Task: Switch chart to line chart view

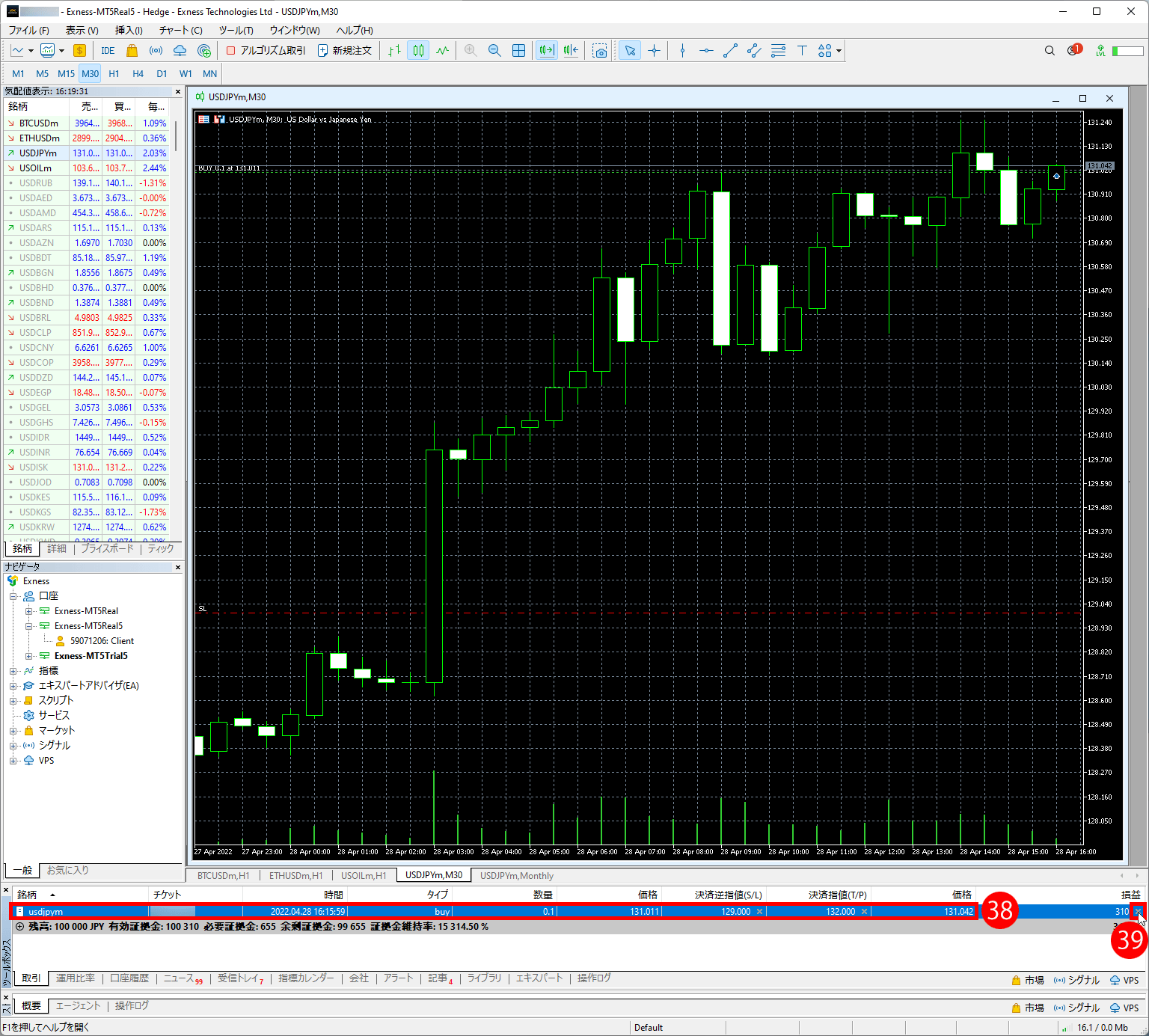Action: coord(443,51)
